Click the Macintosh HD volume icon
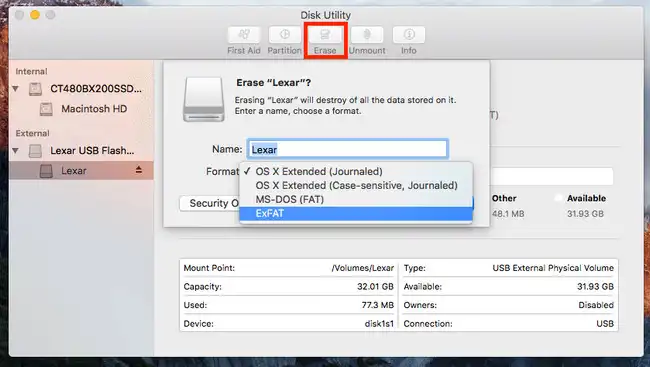Screen dimensions: 650x367 coord(46,109)
